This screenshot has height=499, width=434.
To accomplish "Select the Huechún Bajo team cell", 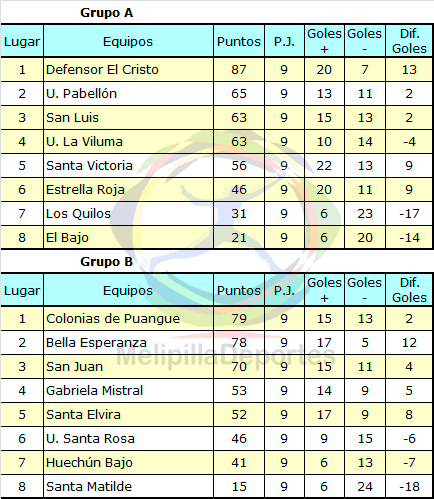I will (128, 463).
